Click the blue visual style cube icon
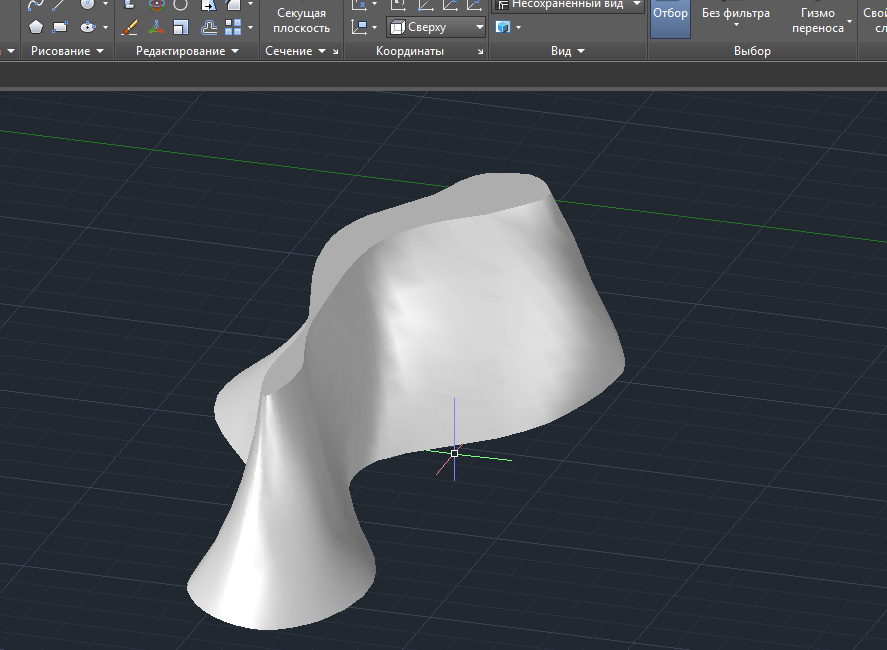The width and height of the screenshot is (887, 650). tap(503, 27)
